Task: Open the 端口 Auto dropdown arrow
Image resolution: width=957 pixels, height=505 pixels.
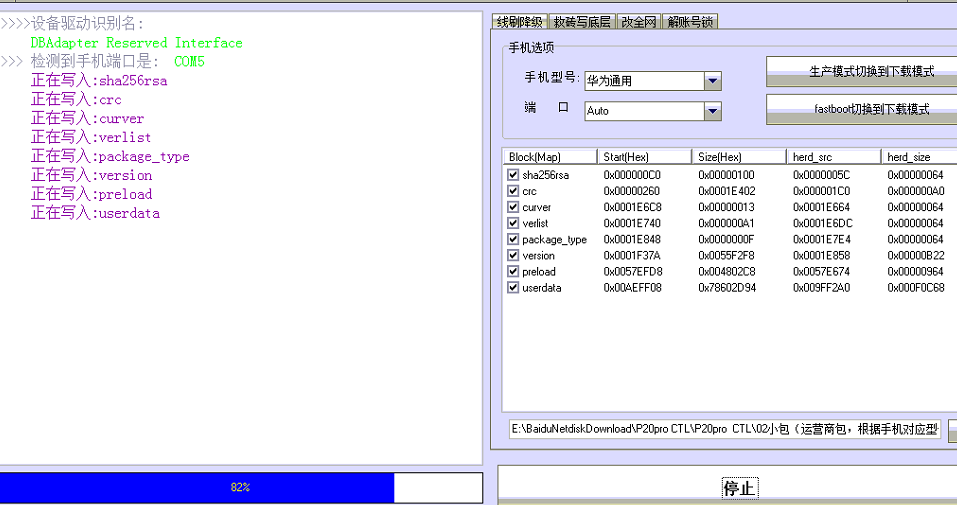Action: [712, 111]
